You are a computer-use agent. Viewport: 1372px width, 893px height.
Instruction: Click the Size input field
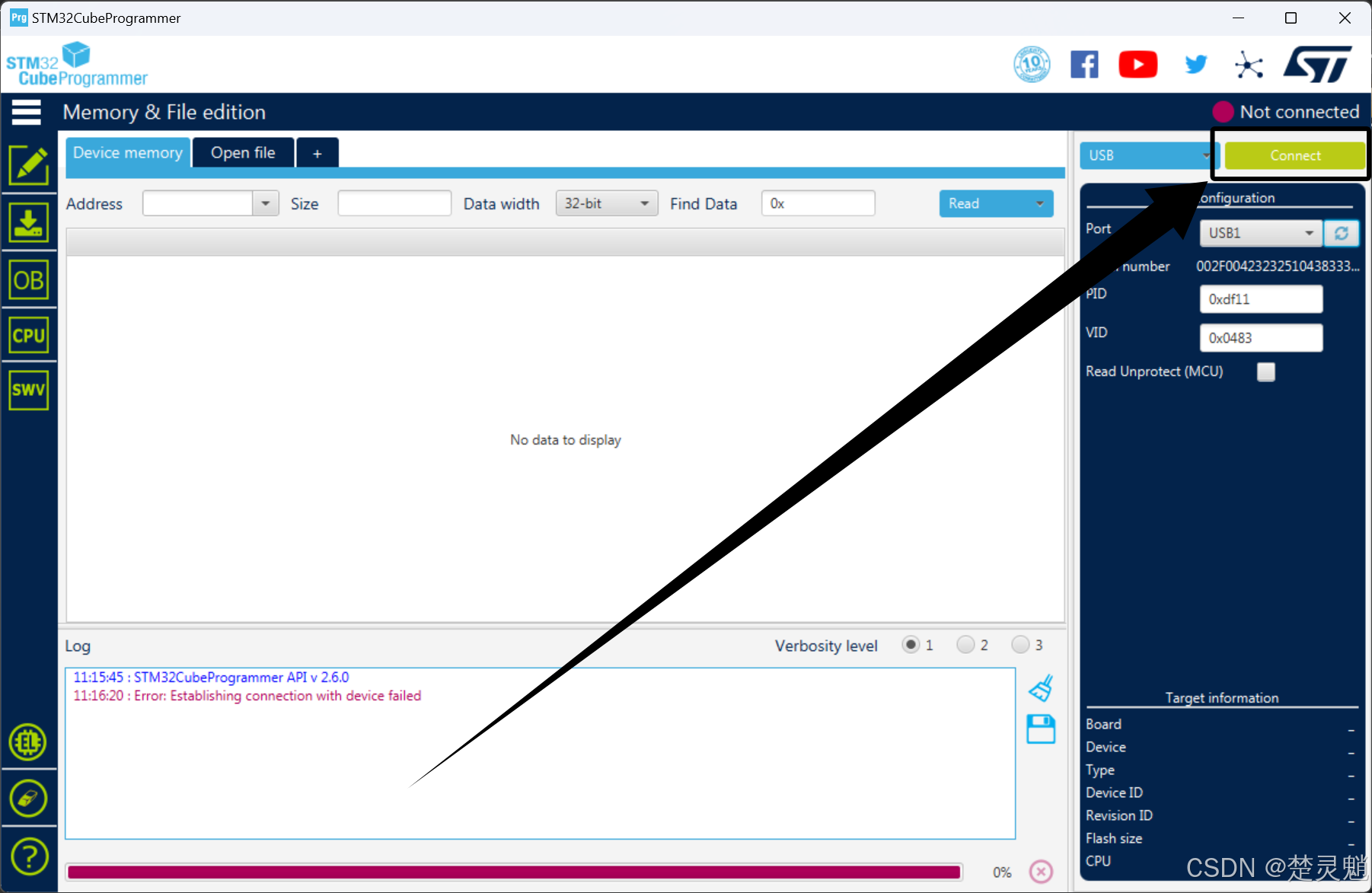394,203
